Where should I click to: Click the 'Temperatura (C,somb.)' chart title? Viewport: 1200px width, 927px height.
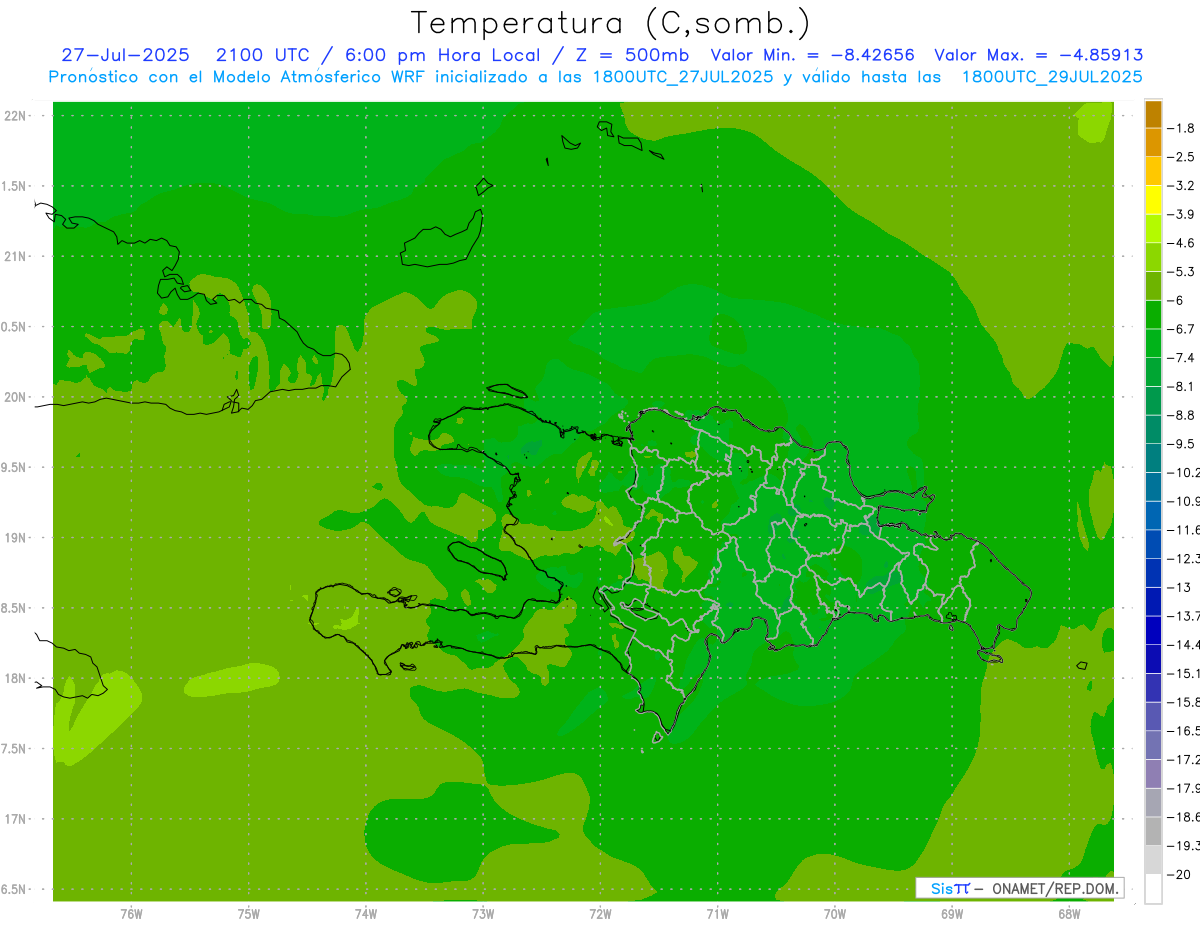611,23
